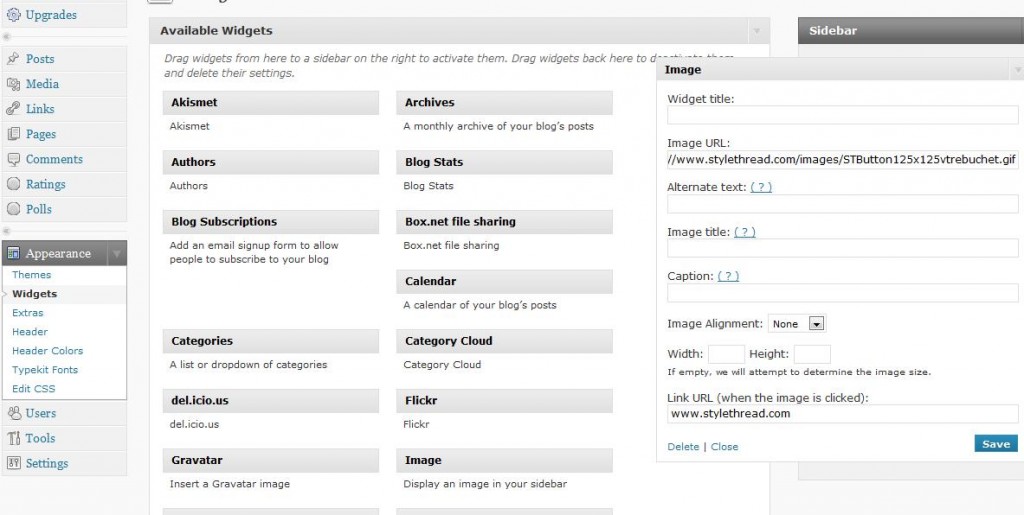
Task: Click the Upgrades gear icon
Action: tap(13, 15)
